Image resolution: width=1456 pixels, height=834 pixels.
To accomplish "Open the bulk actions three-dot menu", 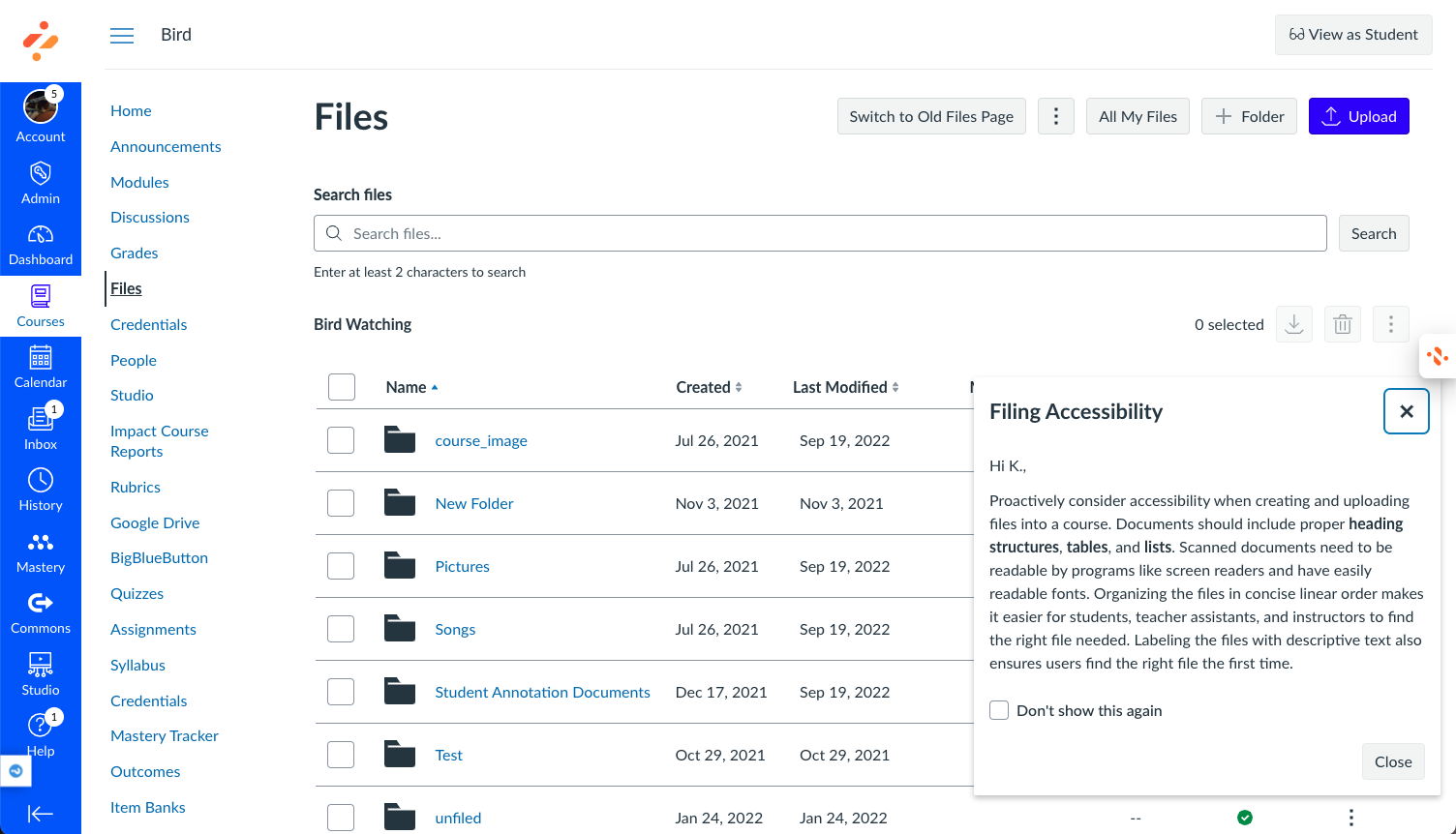I will pyautogui.click(x=1391, y=324).
